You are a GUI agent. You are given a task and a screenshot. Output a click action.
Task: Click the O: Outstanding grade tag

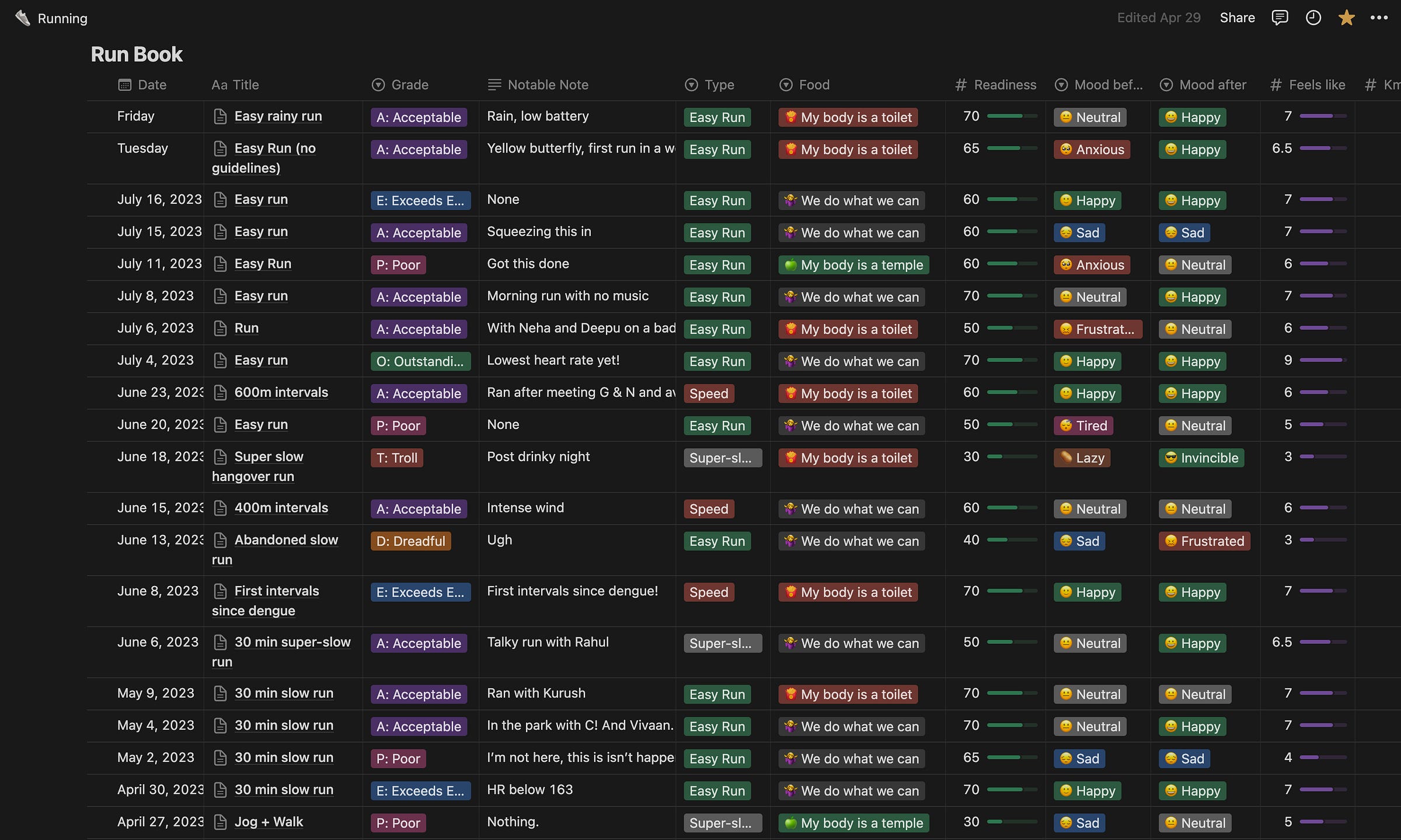[x=420, y=361]
